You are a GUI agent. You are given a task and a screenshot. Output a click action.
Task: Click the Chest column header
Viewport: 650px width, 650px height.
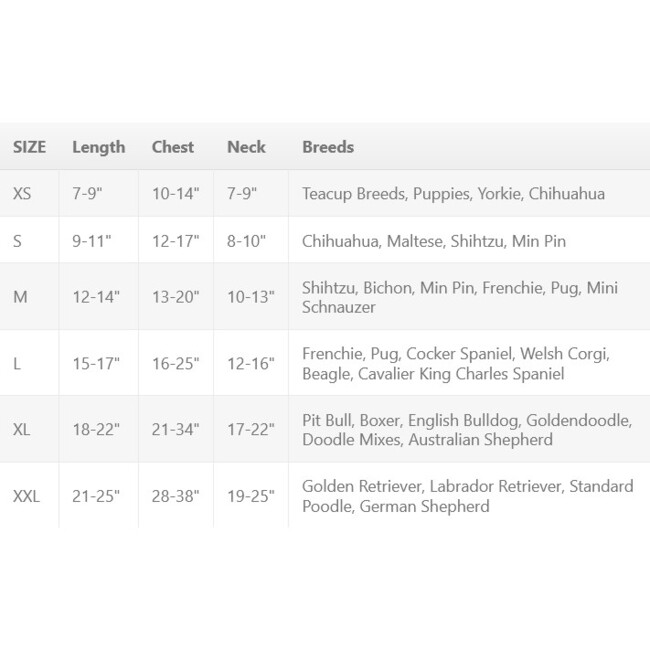click(173, 147)
